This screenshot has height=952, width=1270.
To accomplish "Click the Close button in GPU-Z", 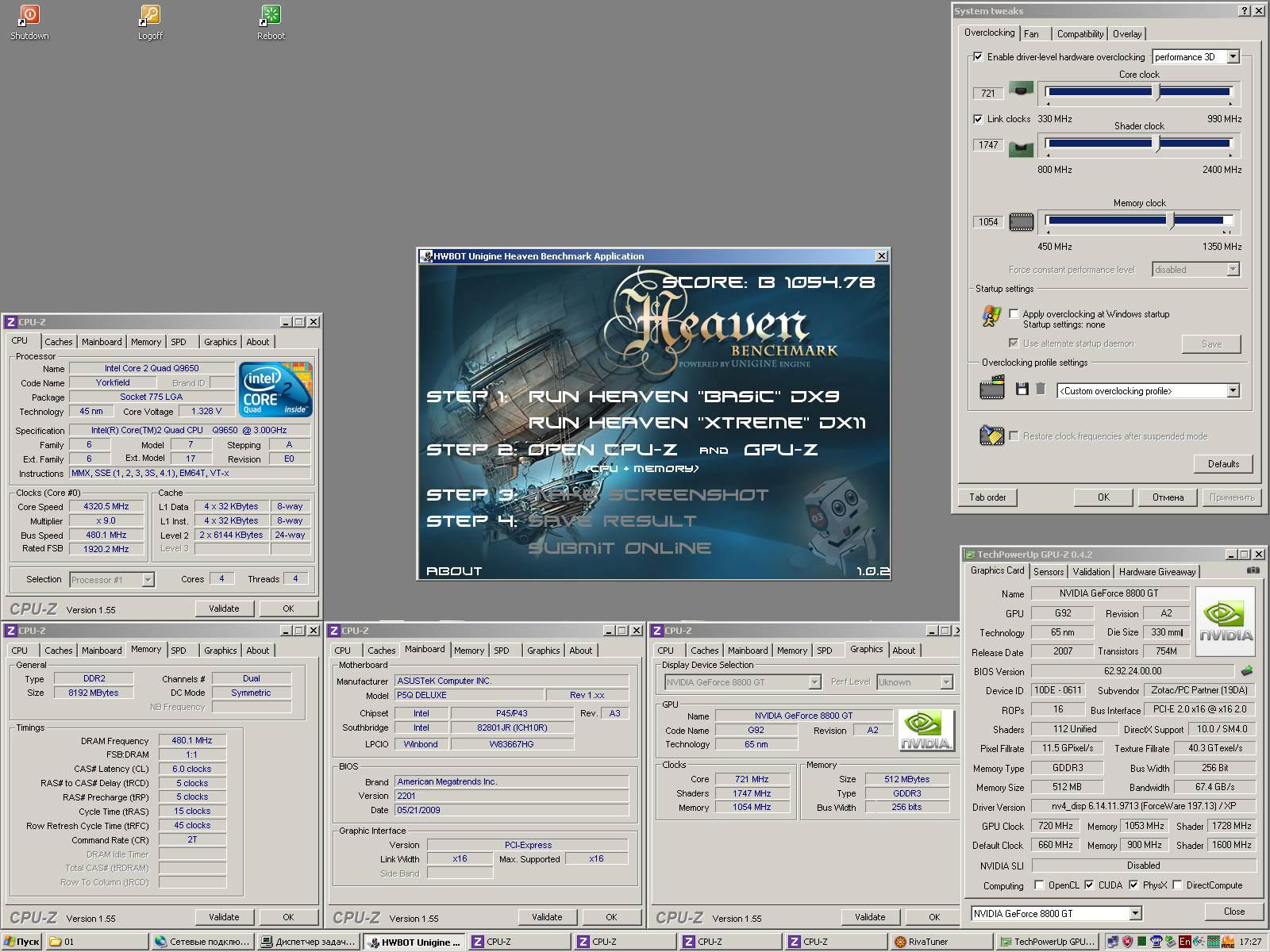I will click(1234, 912).
